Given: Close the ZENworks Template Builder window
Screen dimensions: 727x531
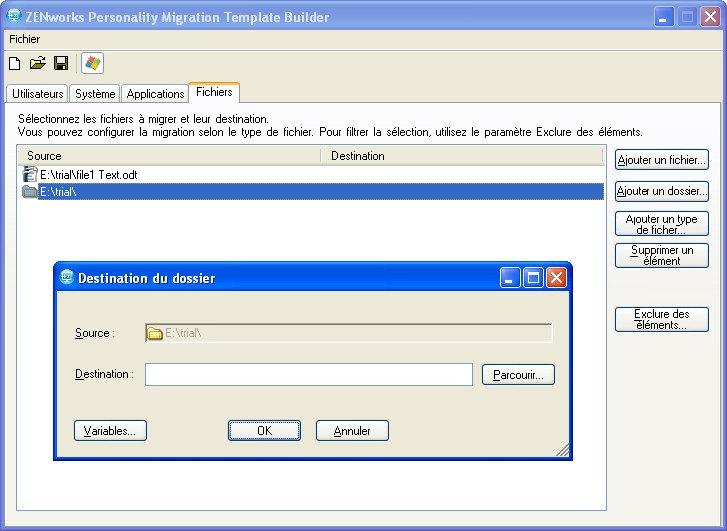Looking at the screenshot, I should (710, 18).
